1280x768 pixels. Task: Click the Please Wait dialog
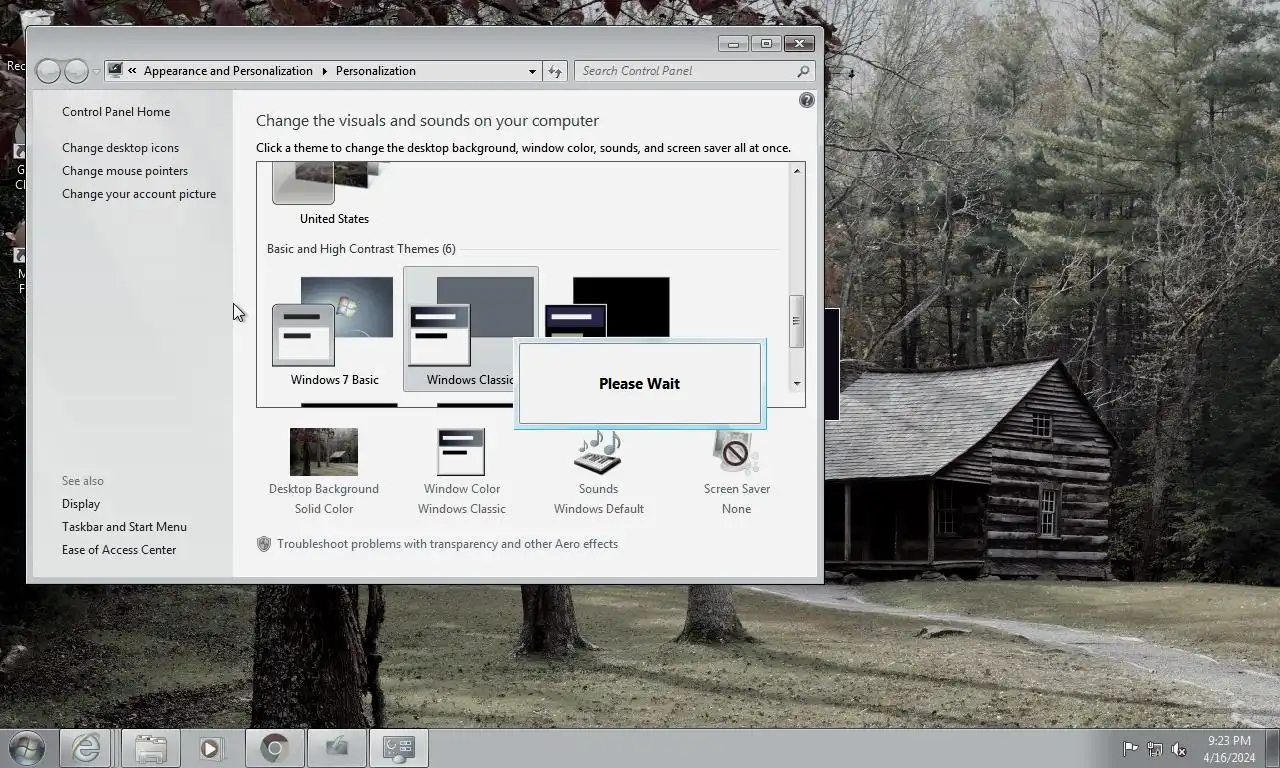click(640, 383)
